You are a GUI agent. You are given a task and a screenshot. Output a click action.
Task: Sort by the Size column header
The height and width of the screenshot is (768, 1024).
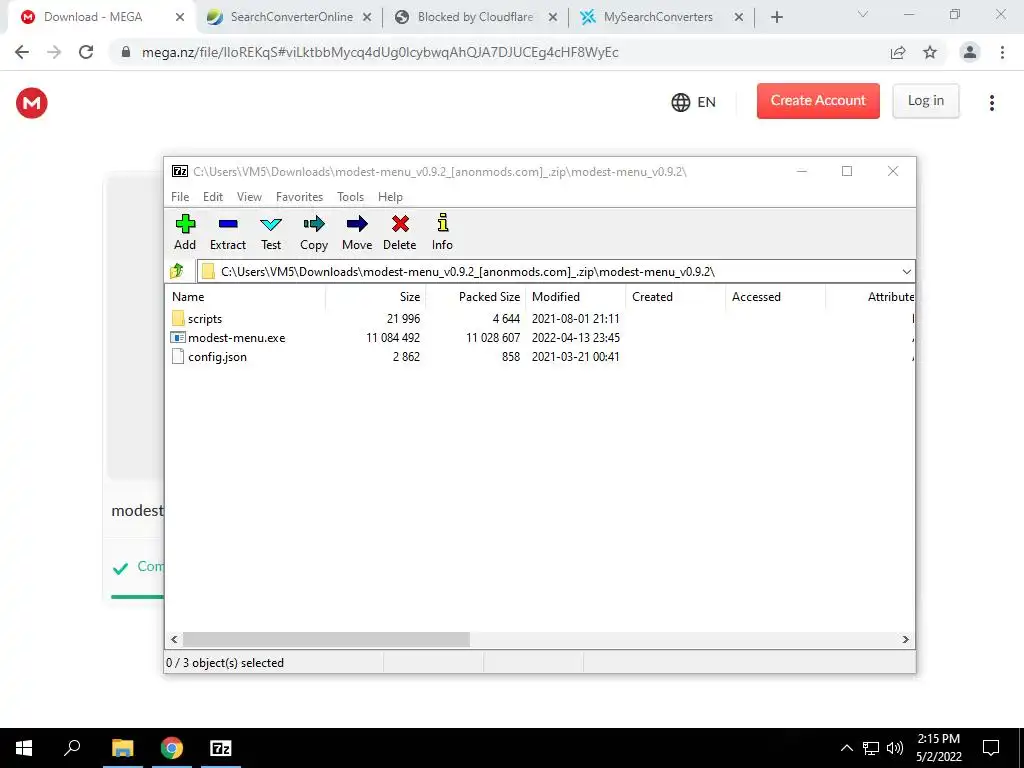(376, 296)
